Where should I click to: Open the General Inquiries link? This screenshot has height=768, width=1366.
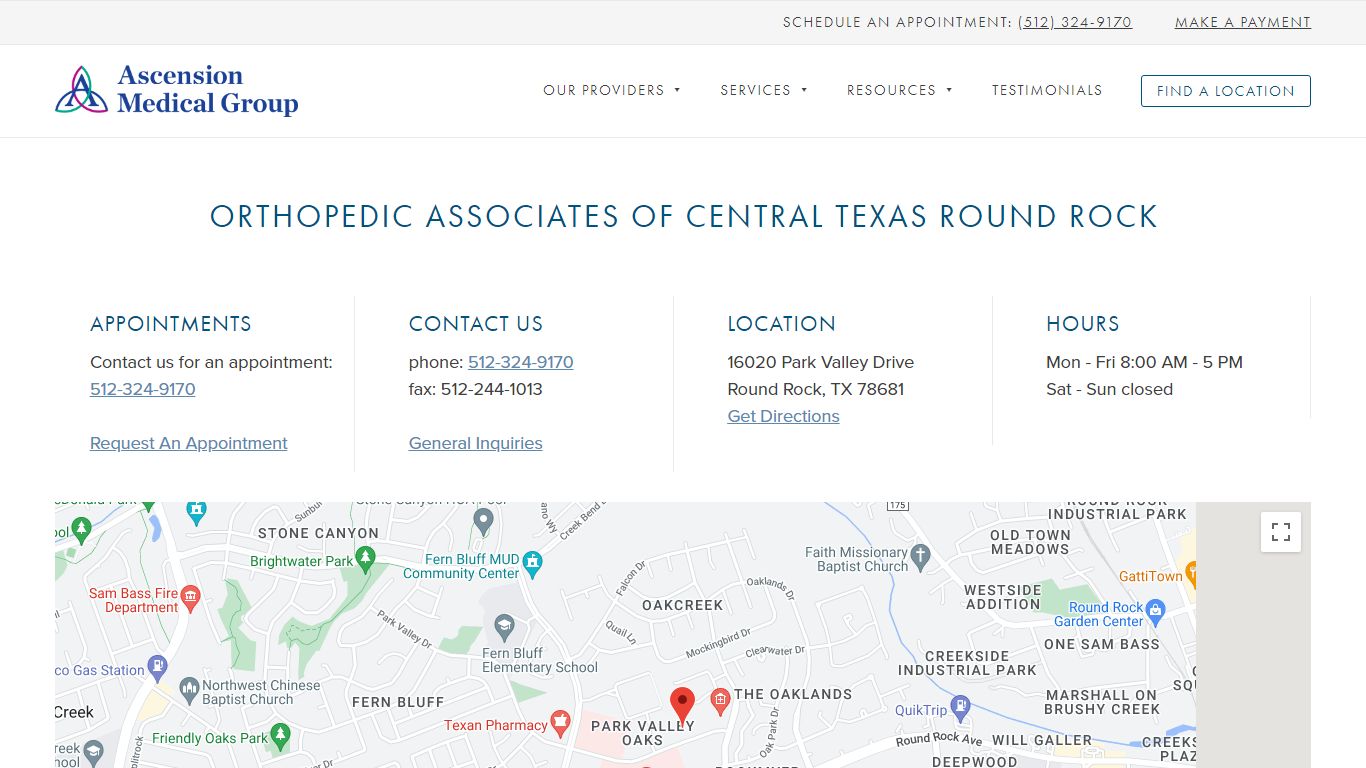coord(476,443)
